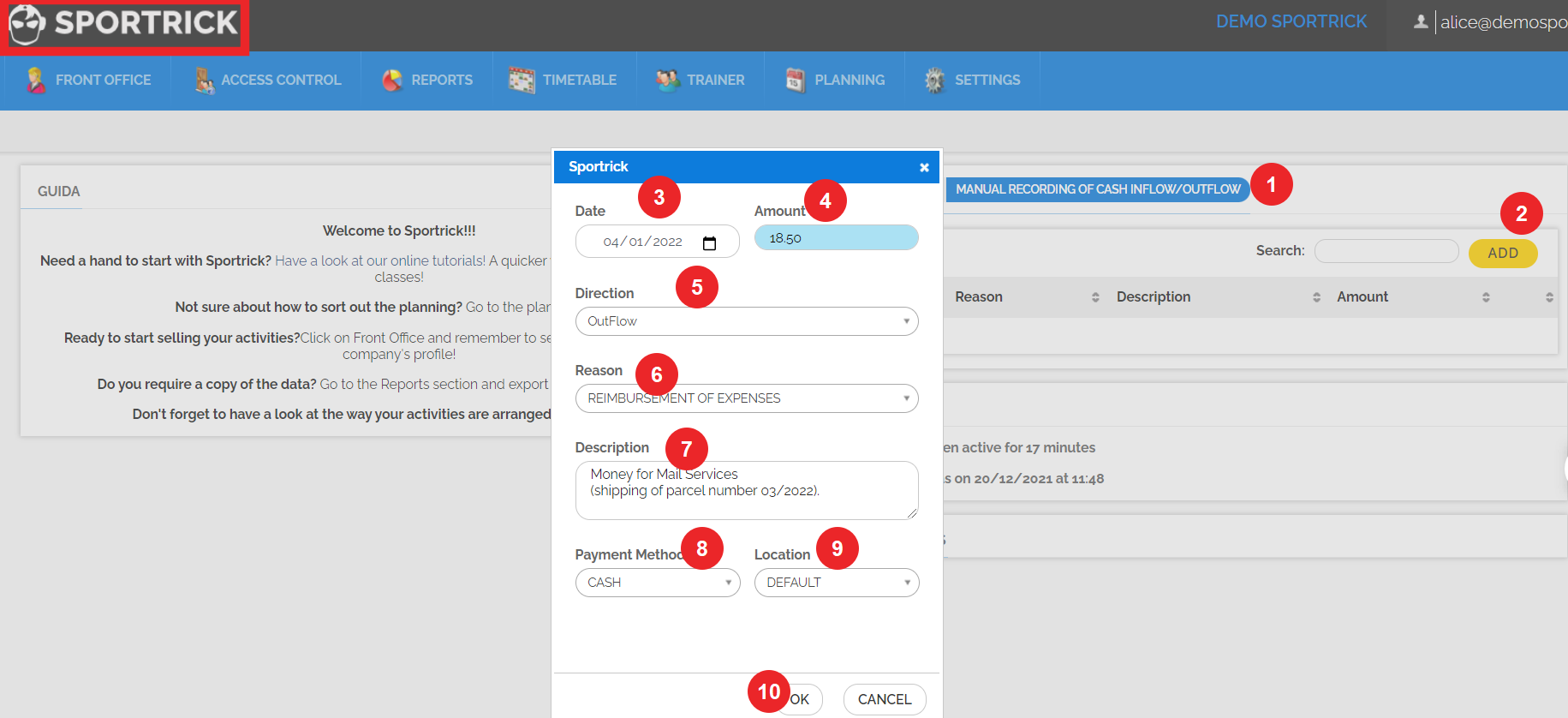Click the yellow ADD button

tap(1503, 253)
